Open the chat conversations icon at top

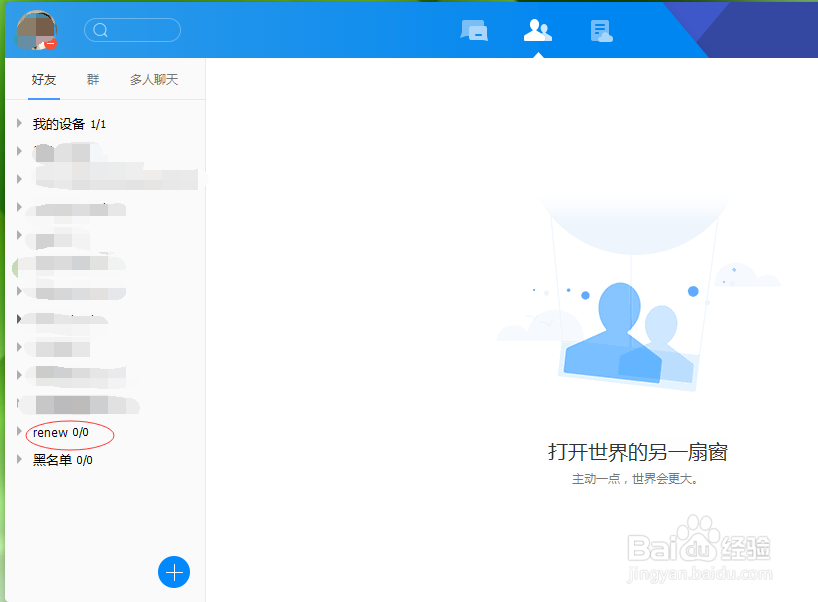(474, 30)
